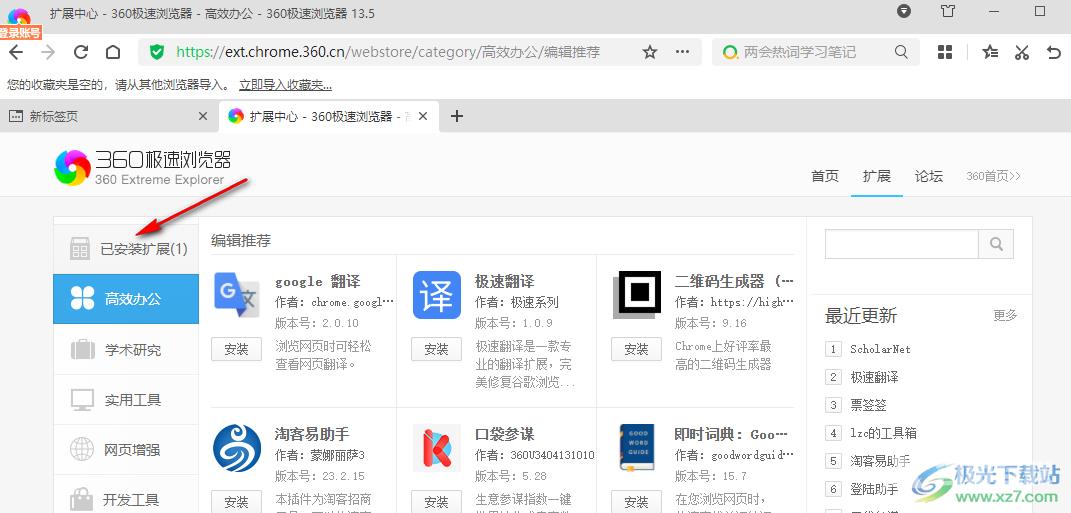Click the 淘客易助手 extension icon
Viewport: 1071px width, 513px height.
(236, 448)
